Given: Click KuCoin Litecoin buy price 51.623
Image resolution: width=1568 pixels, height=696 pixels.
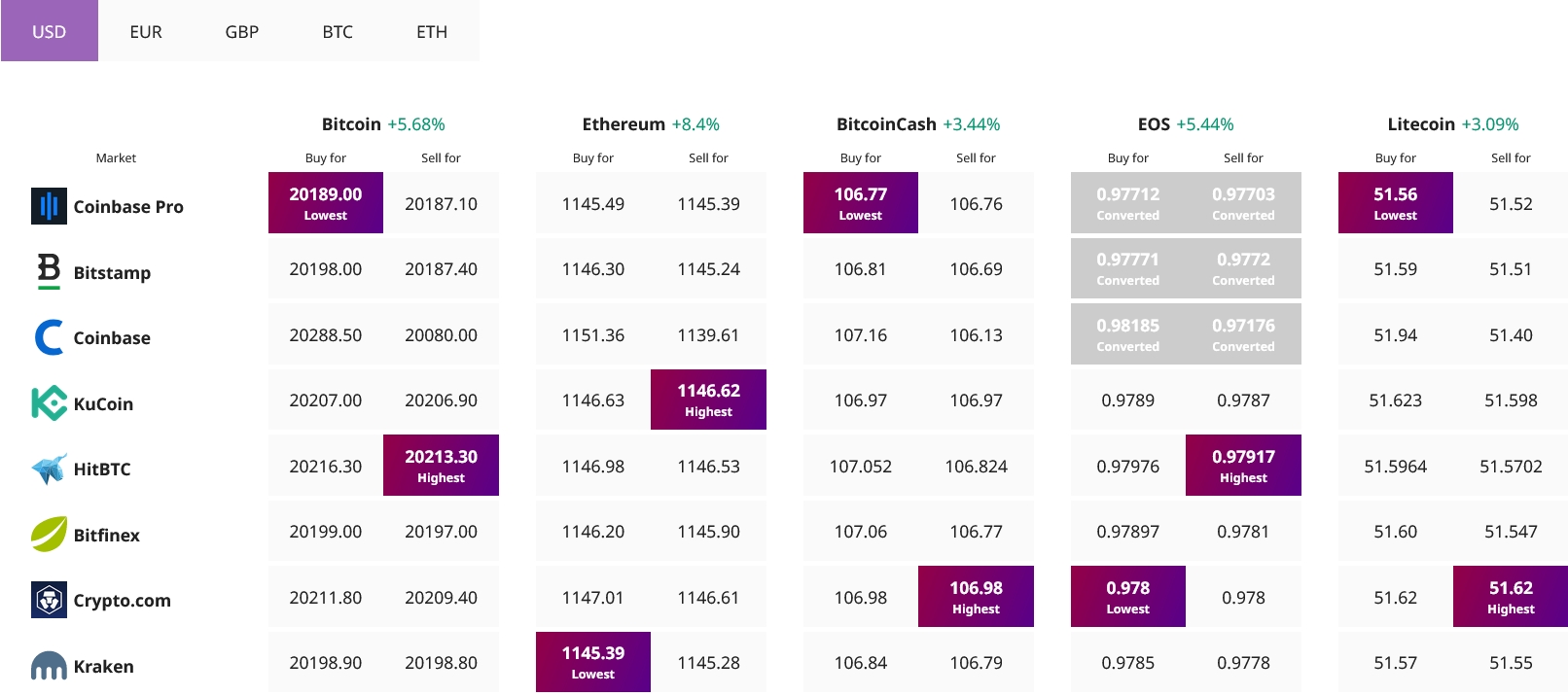Looking at the screenshot, I should (1396, 400).
